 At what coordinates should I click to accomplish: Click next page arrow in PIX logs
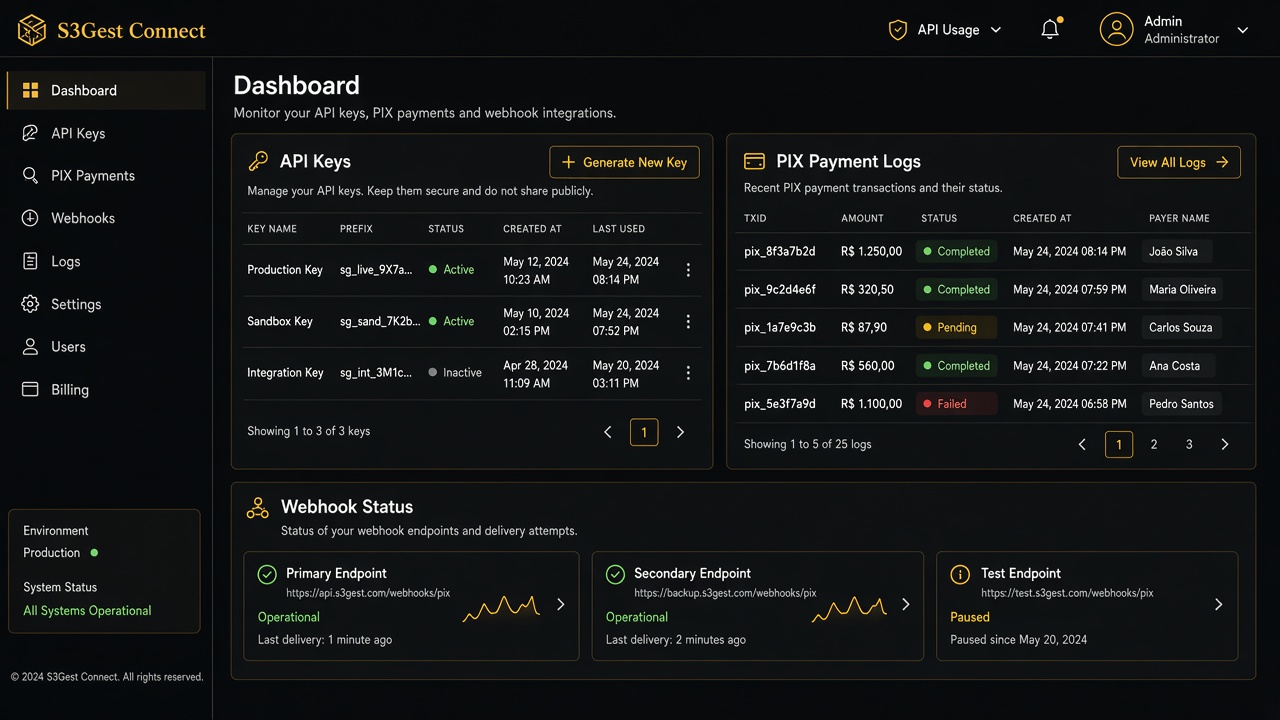point(1225,444)
